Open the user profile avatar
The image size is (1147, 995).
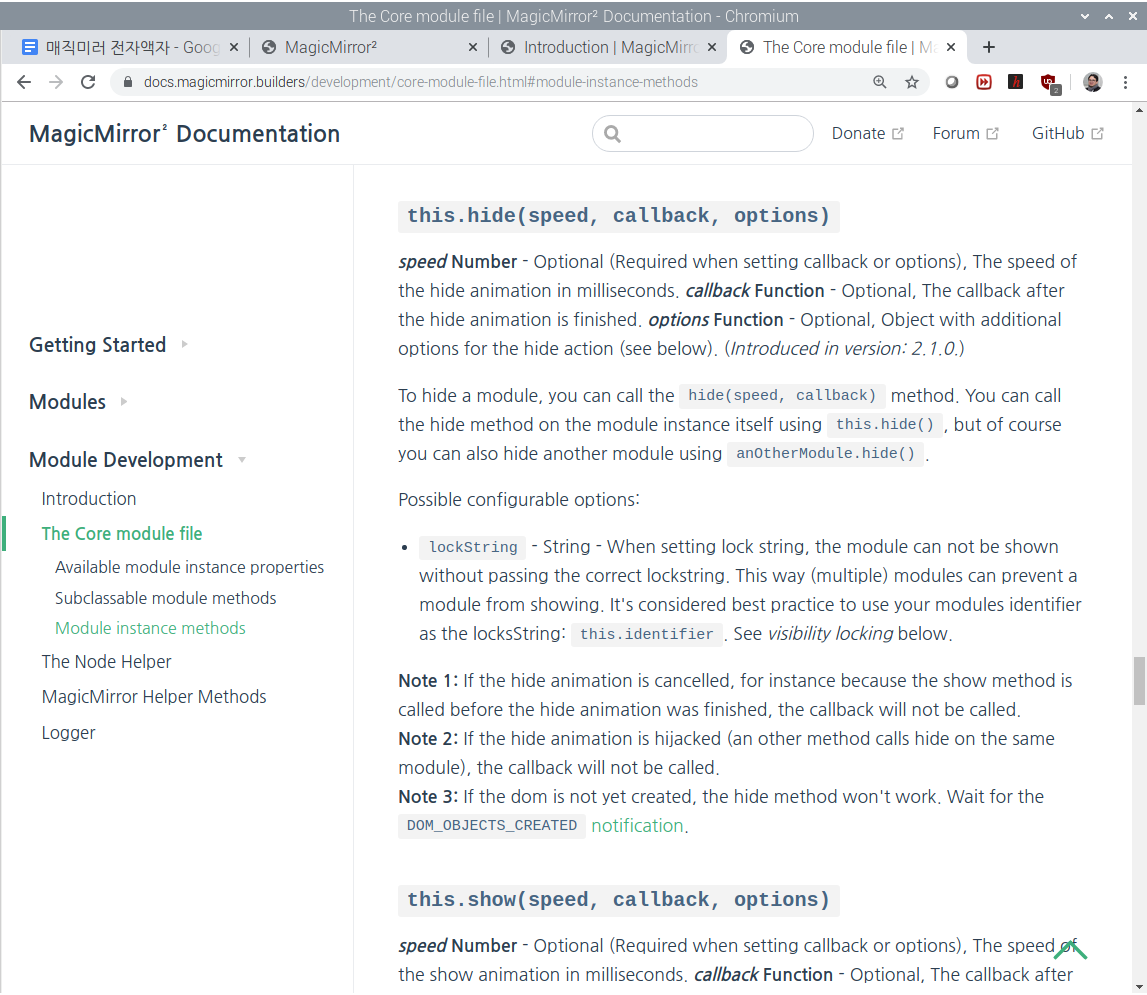click(1092, 82)
